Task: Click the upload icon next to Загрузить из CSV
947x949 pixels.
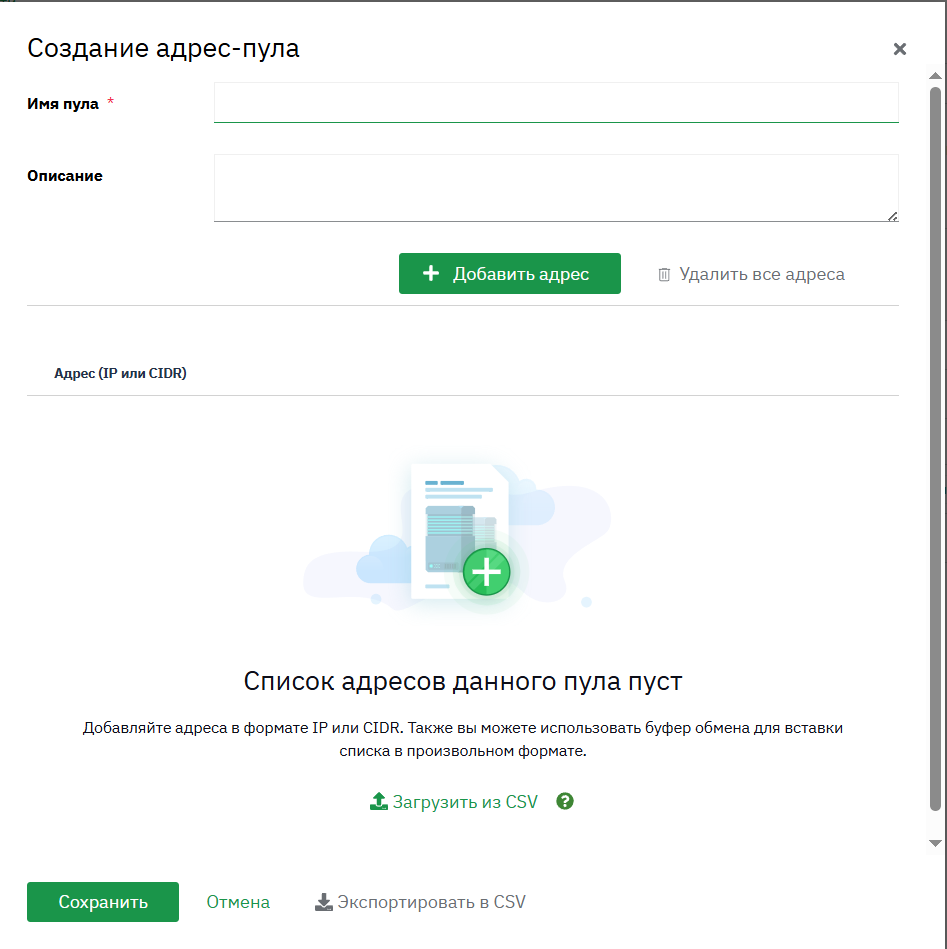Action: [x=379, y=801]
